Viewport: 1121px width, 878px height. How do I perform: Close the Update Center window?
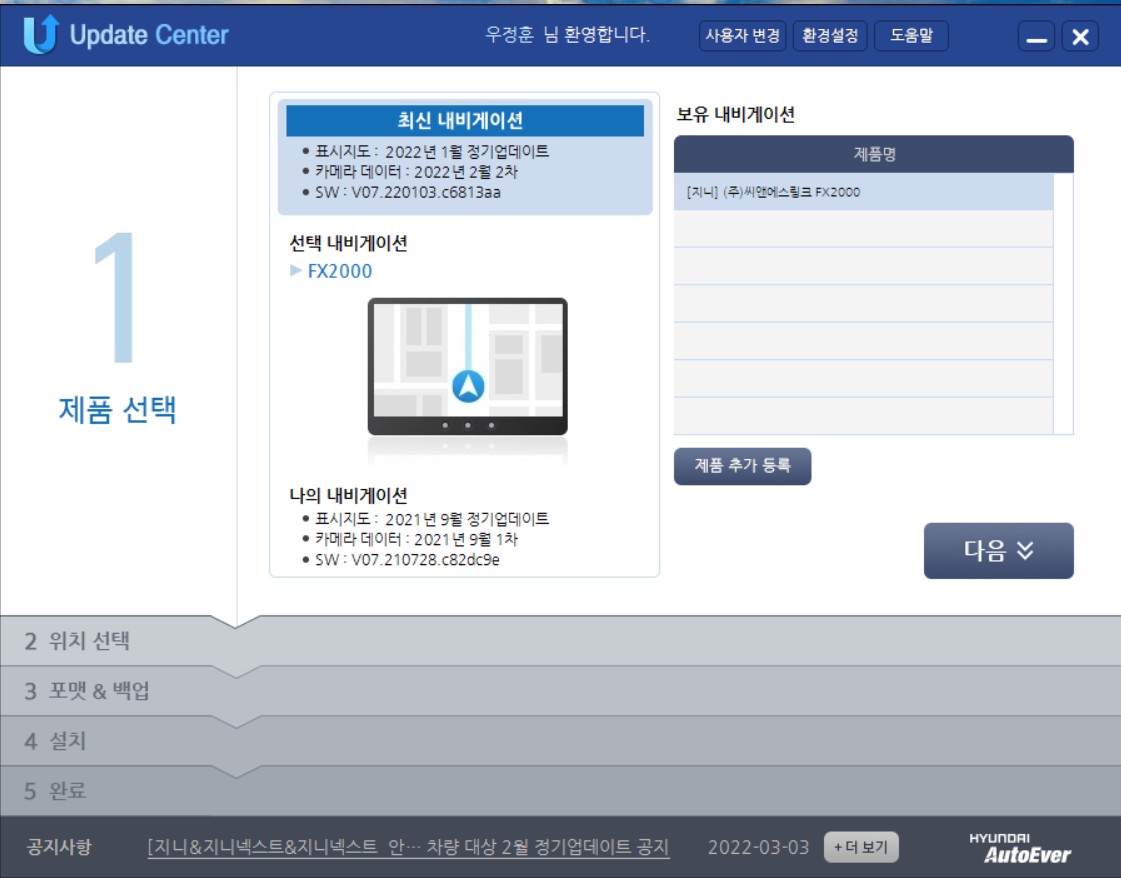tap(1080, 36)
